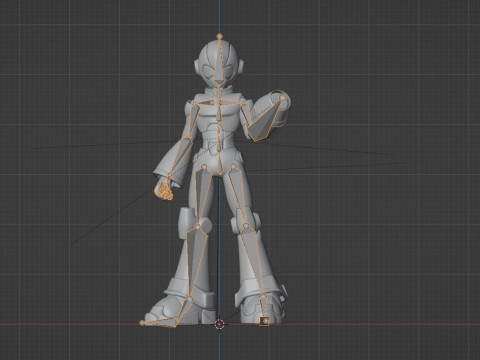Select the upper chest spine bone
480x360 pixels.
tap(219, 112)
